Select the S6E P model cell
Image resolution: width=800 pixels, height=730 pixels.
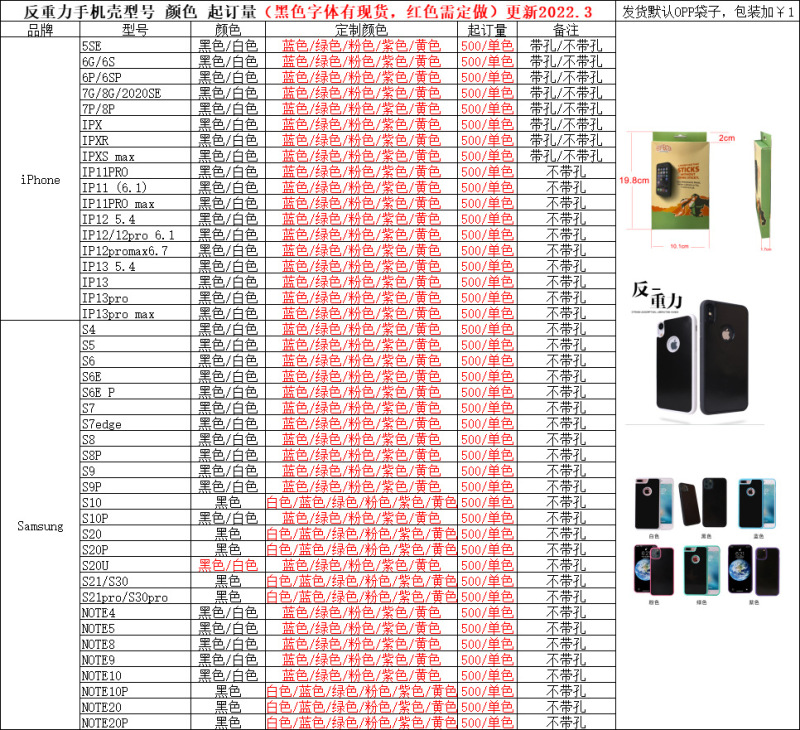(135, 392)
